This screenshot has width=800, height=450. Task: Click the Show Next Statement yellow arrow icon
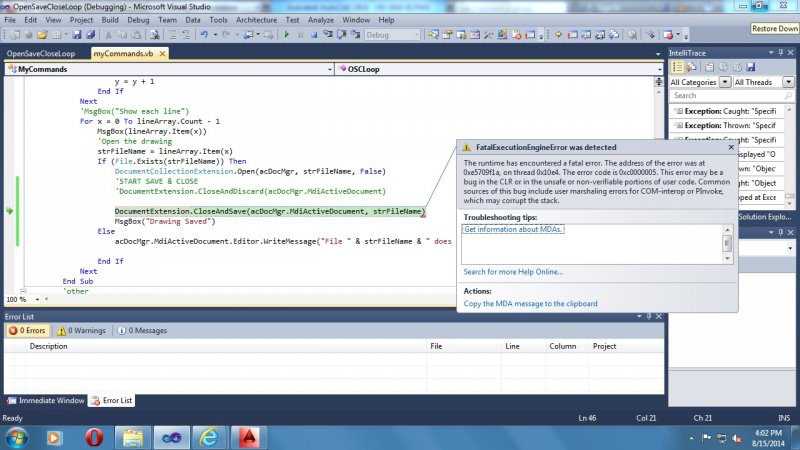(x=558, y=35)
